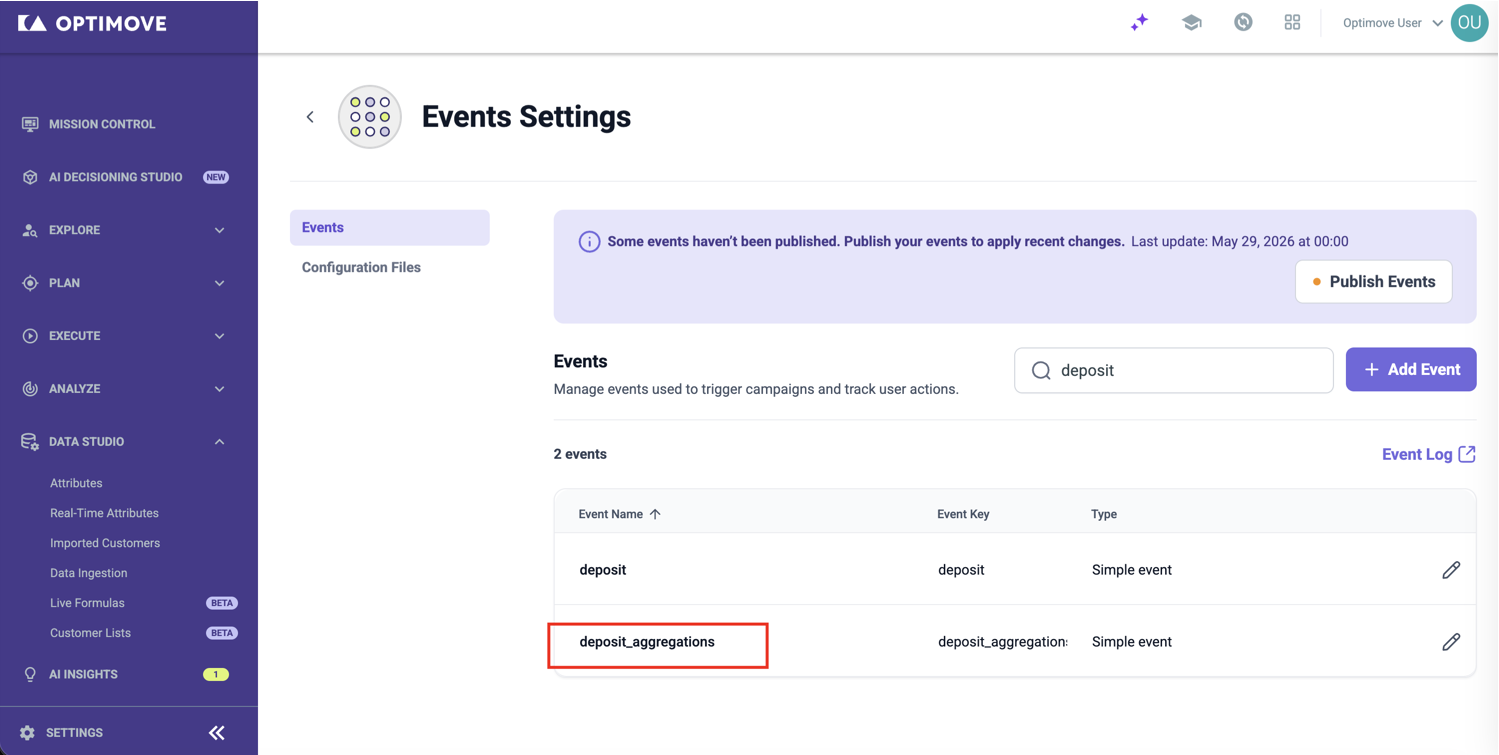
Task: Select the Events tab
Action: point(389,228)
